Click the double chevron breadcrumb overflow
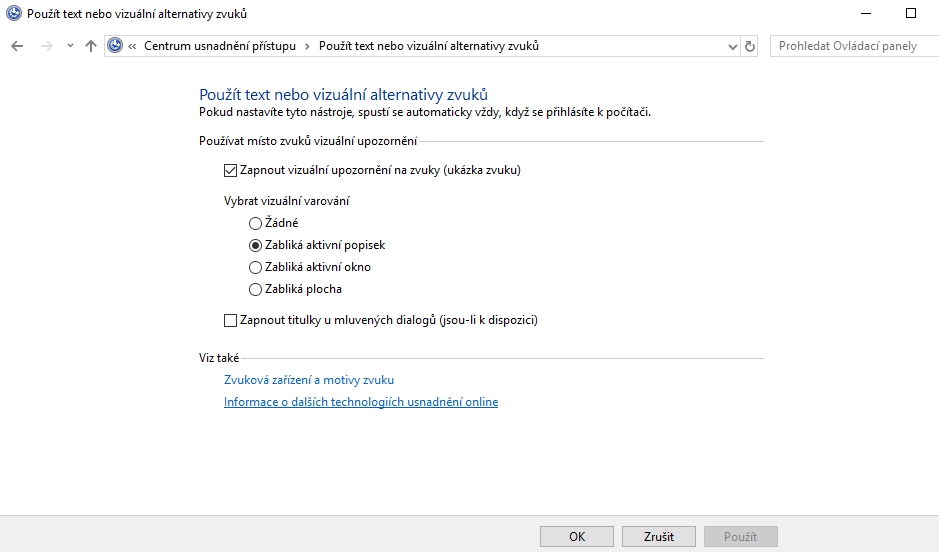Image resolution: width=939 pixels, height=552 pixels. click(x=132, y=46)
